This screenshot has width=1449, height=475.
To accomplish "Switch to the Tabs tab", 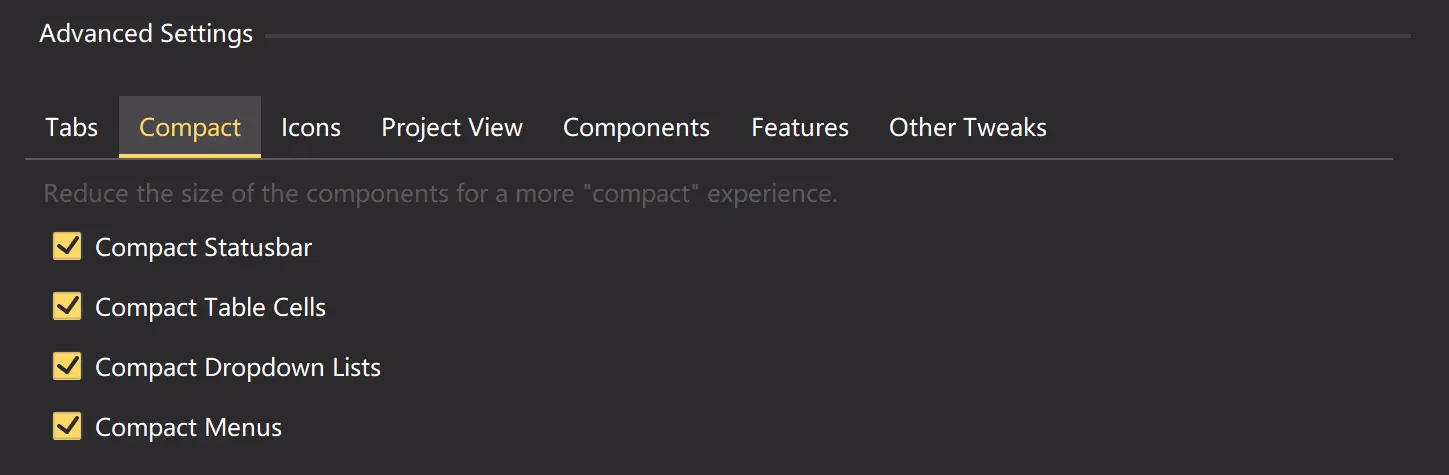I will 72,128.
